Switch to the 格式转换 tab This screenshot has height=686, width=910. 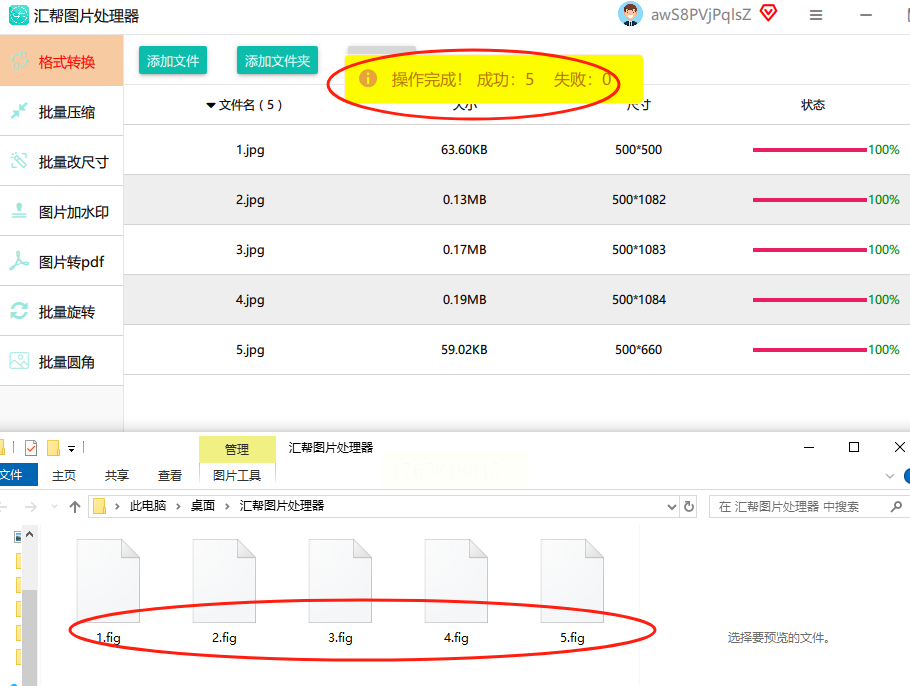[x=62, y=61]
